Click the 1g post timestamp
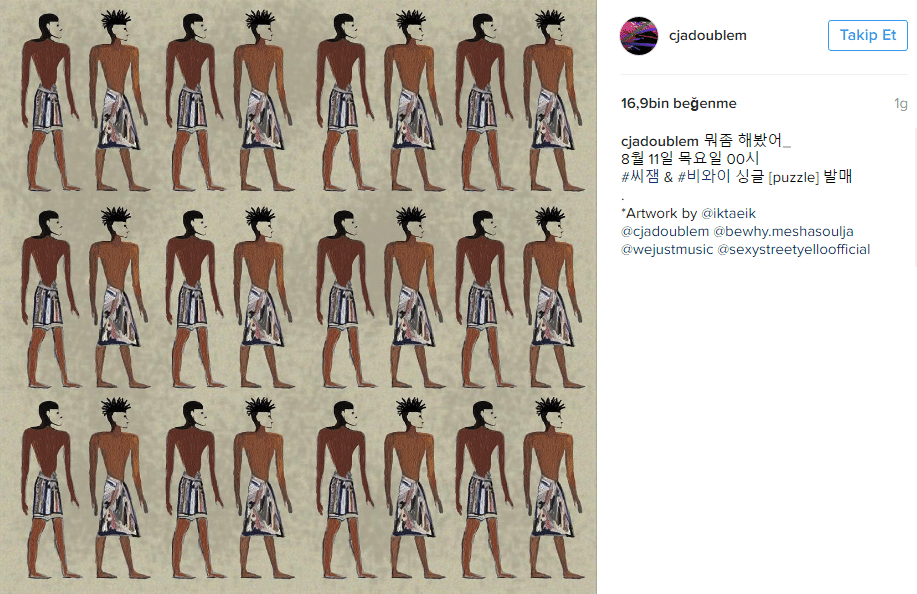 pos(901,103)
